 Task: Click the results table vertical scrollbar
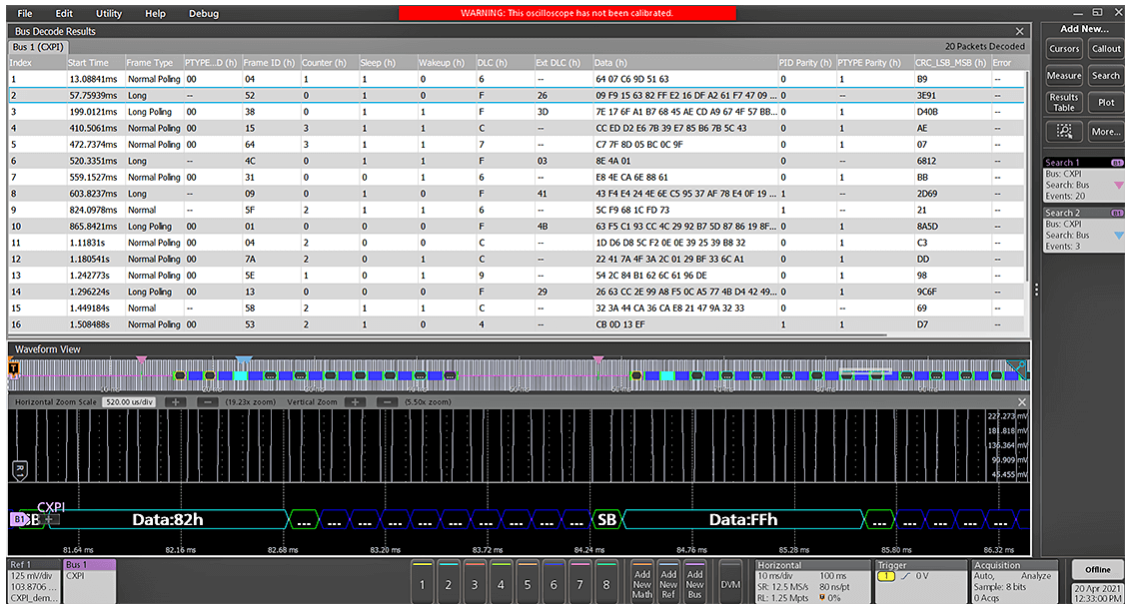coord(1027,176)
